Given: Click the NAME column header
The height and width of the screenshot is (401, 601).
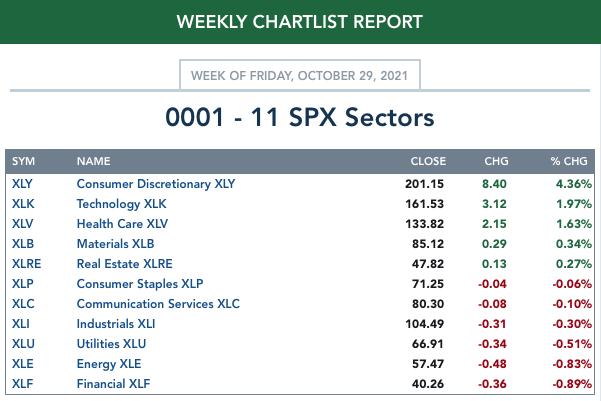Looking at the screenshot, I should pos(94,161).
